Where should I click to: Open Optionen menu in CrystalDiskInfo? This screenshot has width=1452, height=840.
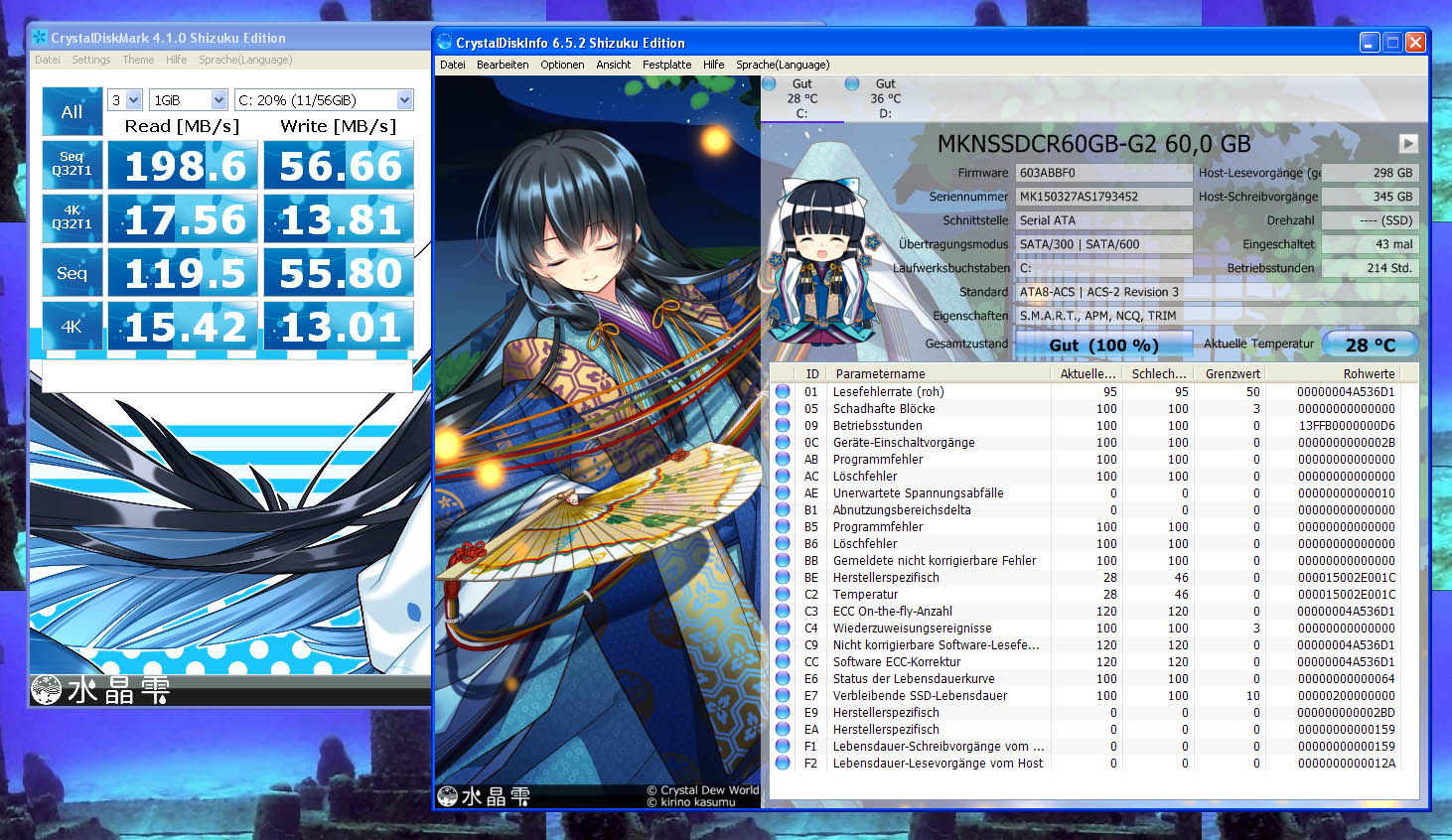click(x=562, y=65)
